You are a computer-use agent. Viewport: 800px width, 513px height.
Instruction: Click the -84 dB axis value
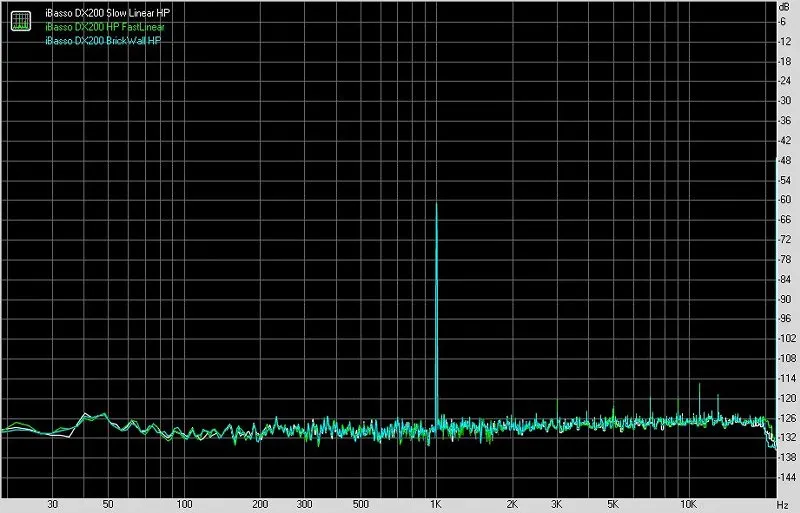(x=784, y=279)
